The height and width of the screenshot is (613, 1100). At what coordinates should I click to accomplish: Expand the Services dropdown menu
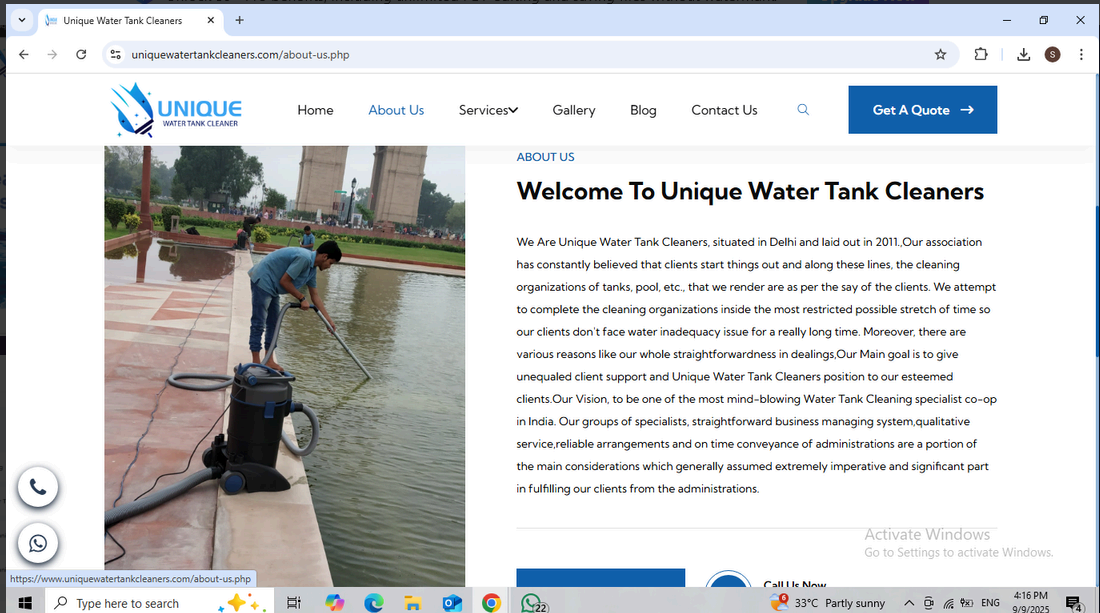(x=488, y=110)
